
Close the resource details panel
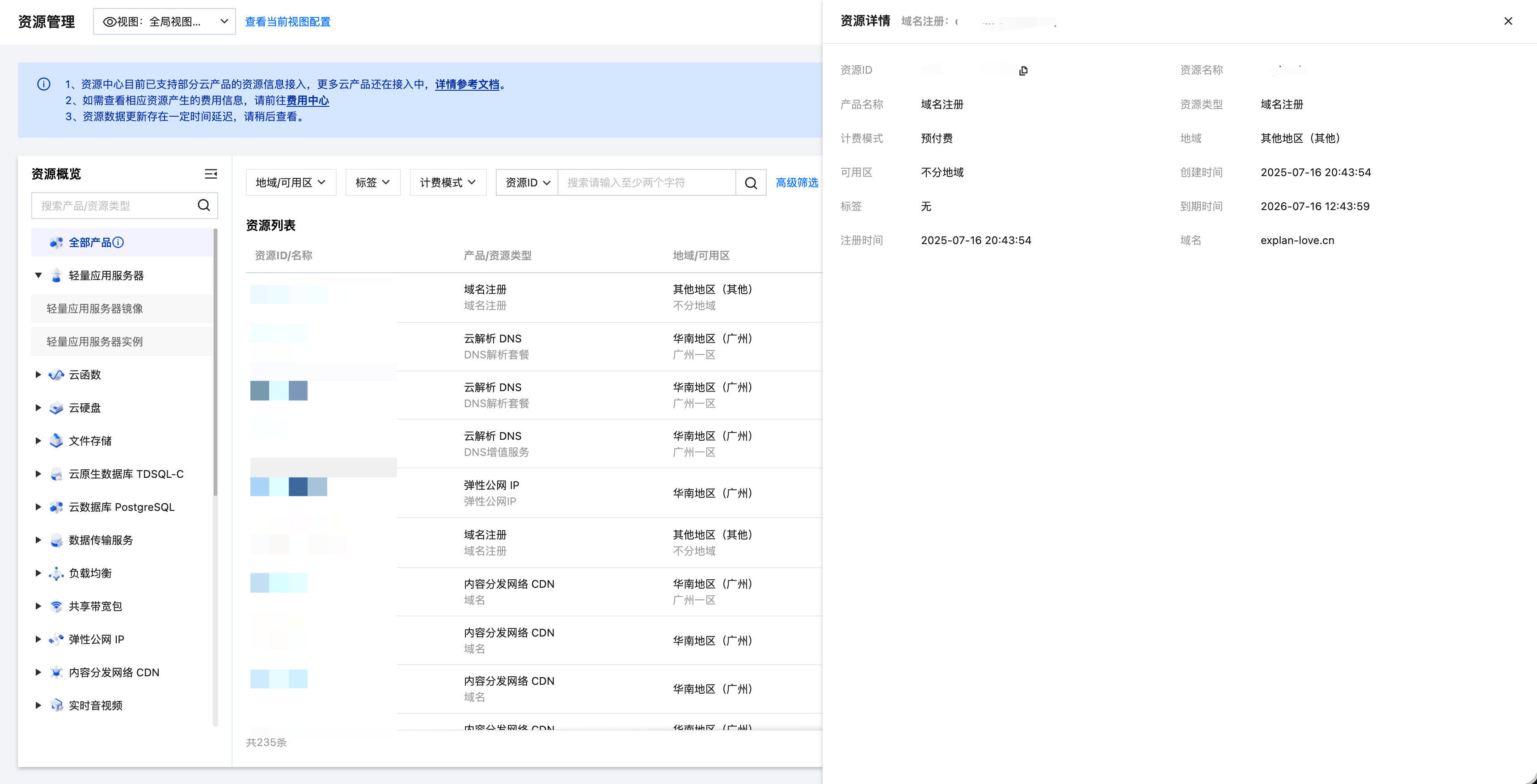click(x=1508, y=21)
